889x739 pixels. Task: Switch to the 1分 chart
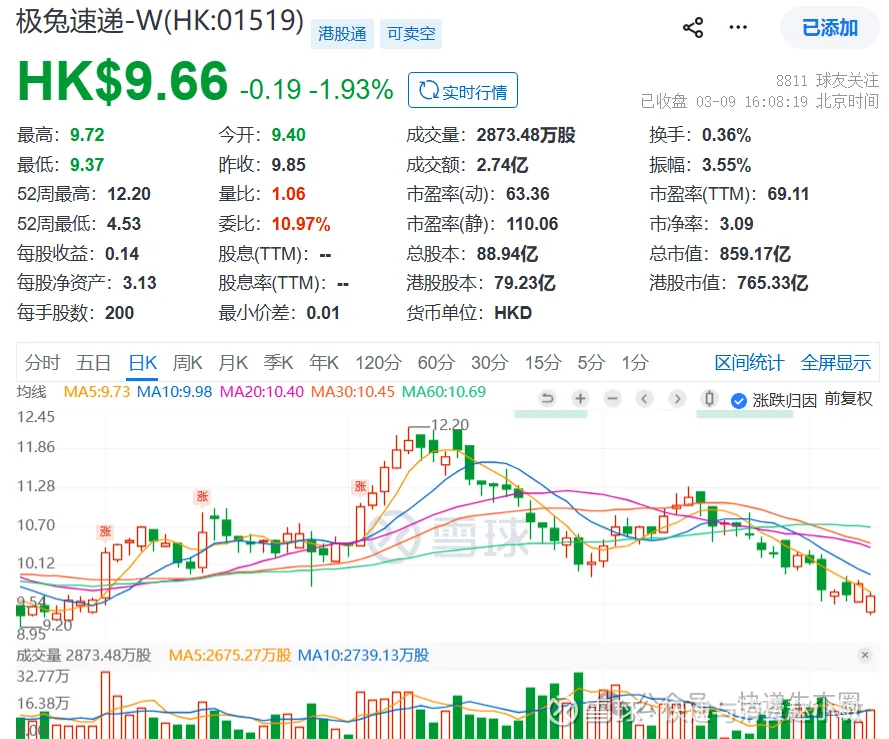point(635,362)
